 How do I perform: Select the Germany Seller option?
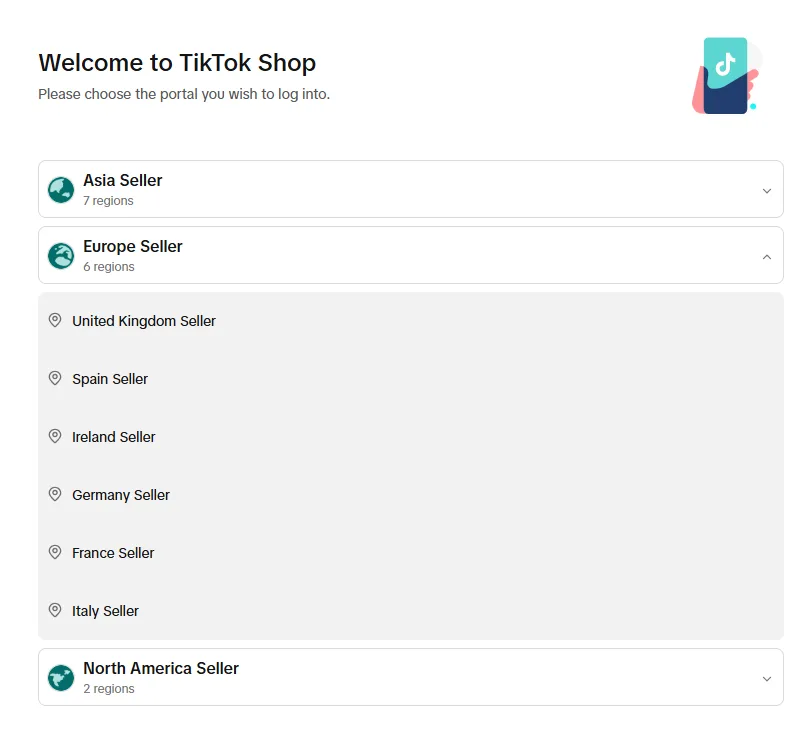click(121, 495)
